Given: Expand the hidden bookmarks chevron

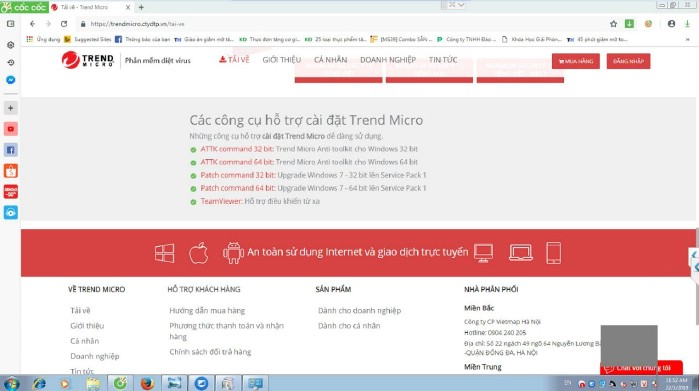Looking at the screenshot, I should pos(687,39).
